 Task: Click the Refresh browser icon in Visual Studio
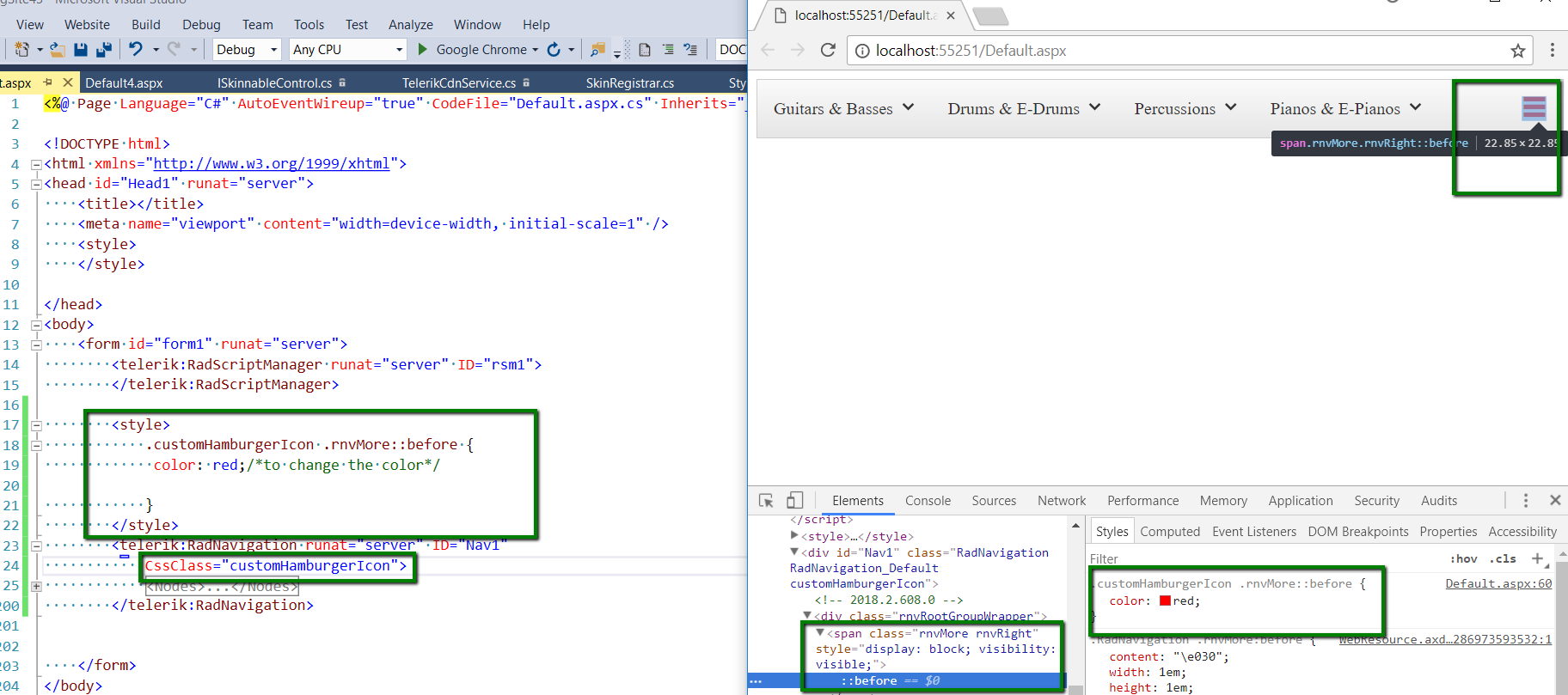click(554, 50)
